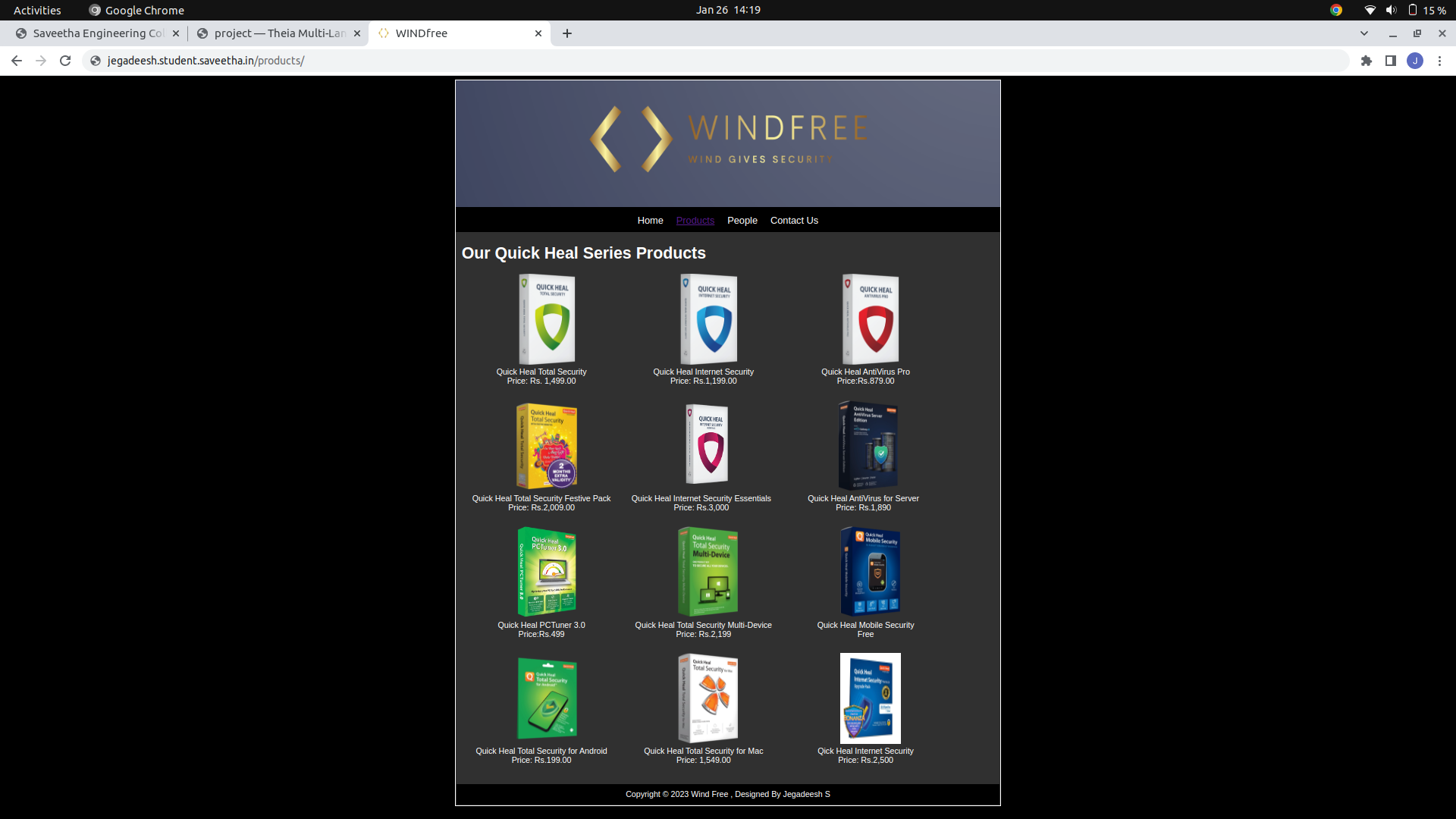
Task: Toggle the browser side panel icon
Action: [x=1391, y=61]
